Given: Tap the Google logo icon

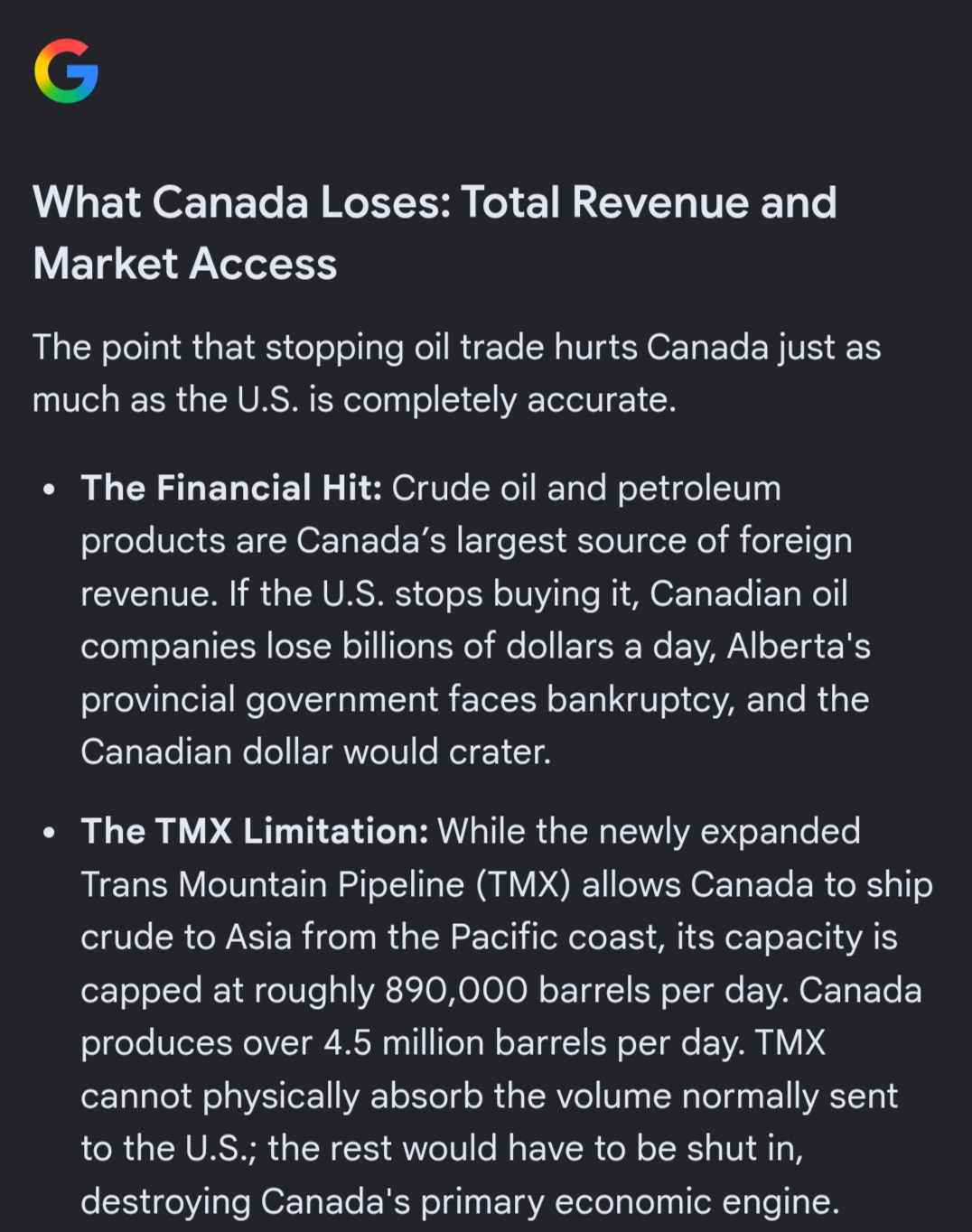Looking at the screenshot, I should coord(66,70).
